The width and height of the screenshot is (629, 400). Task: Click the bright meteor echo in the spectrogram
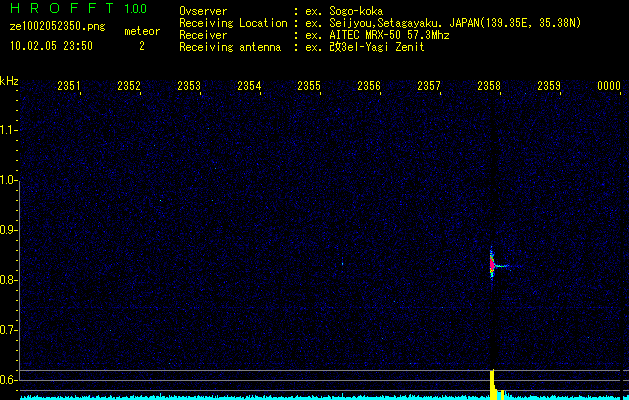coord(492,265)
